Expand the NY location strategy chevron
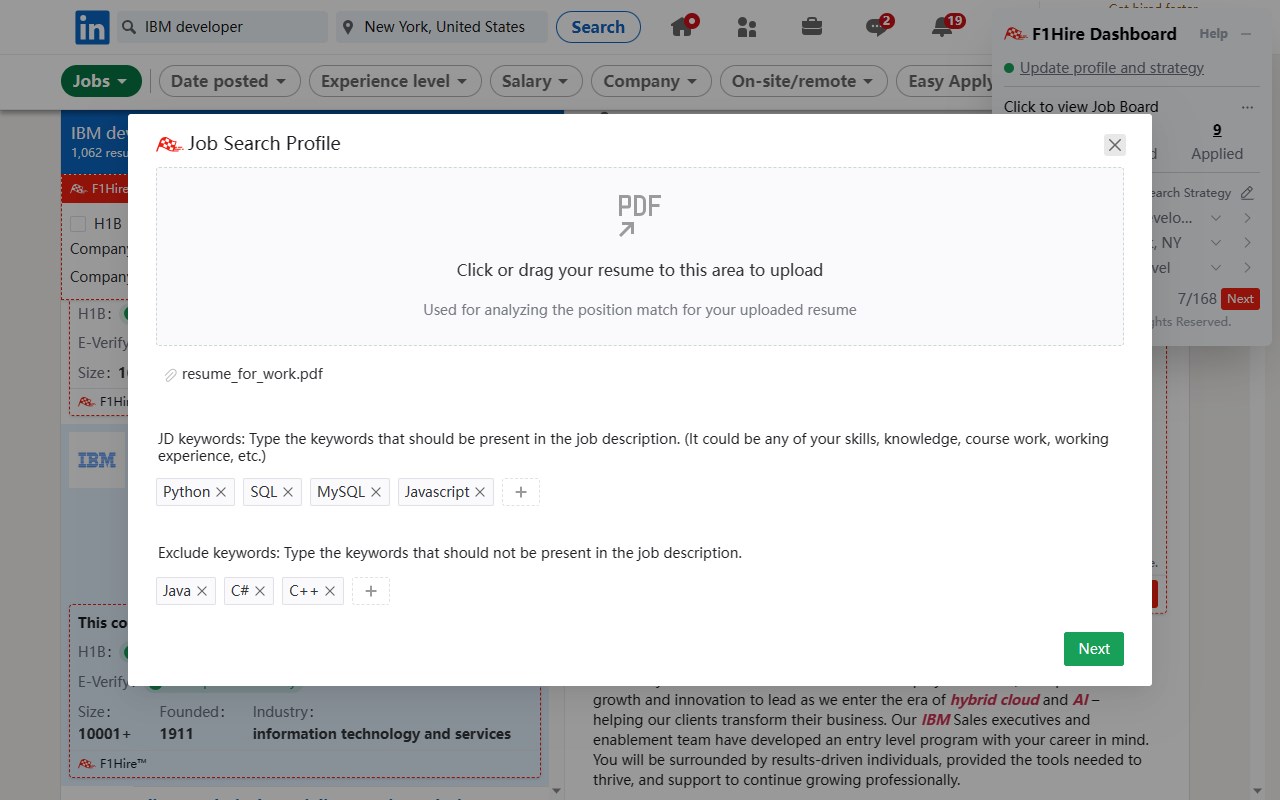The width and height of the screenshot is (1280, 800). (x=1216, y=243)
